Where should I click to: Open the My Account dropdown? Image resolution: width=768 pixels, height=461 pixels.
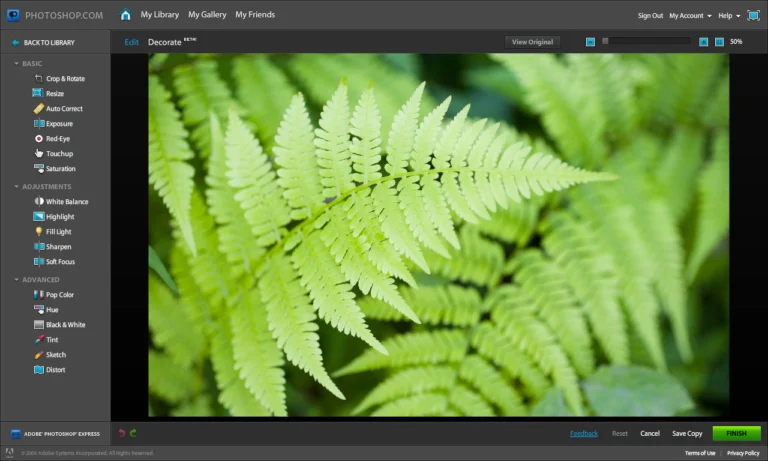coord(690,16)
